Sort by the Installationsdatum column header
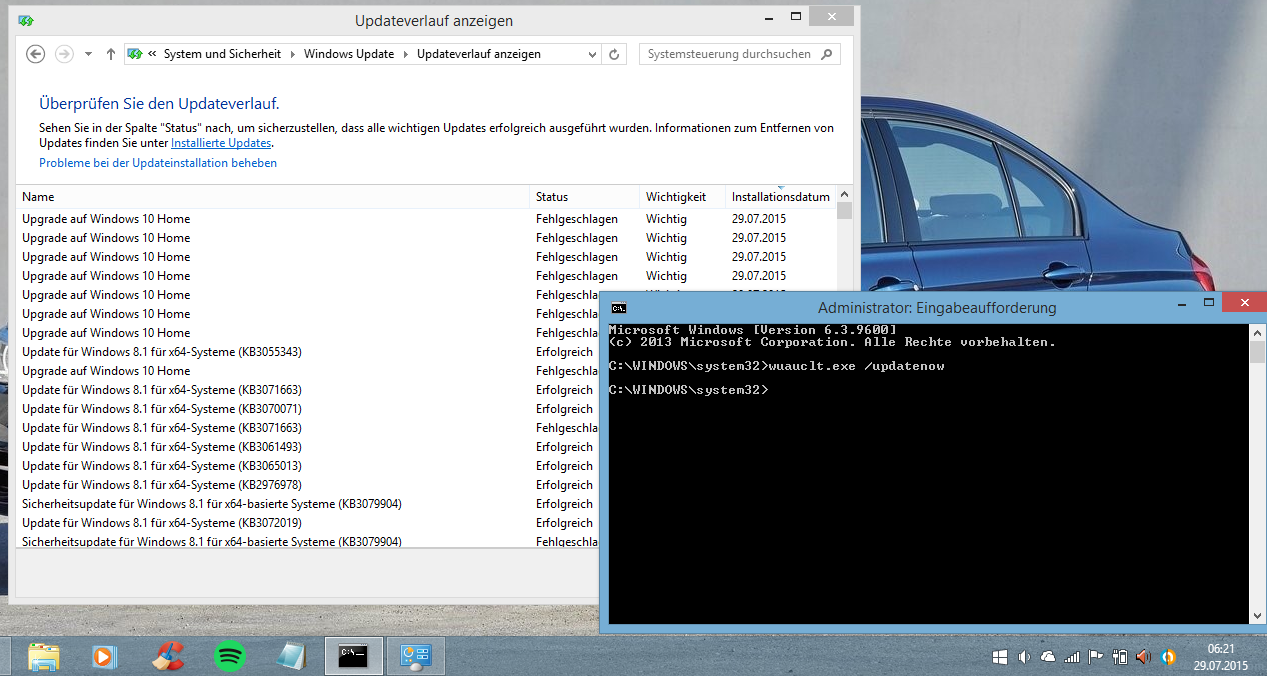 point(780,197)
